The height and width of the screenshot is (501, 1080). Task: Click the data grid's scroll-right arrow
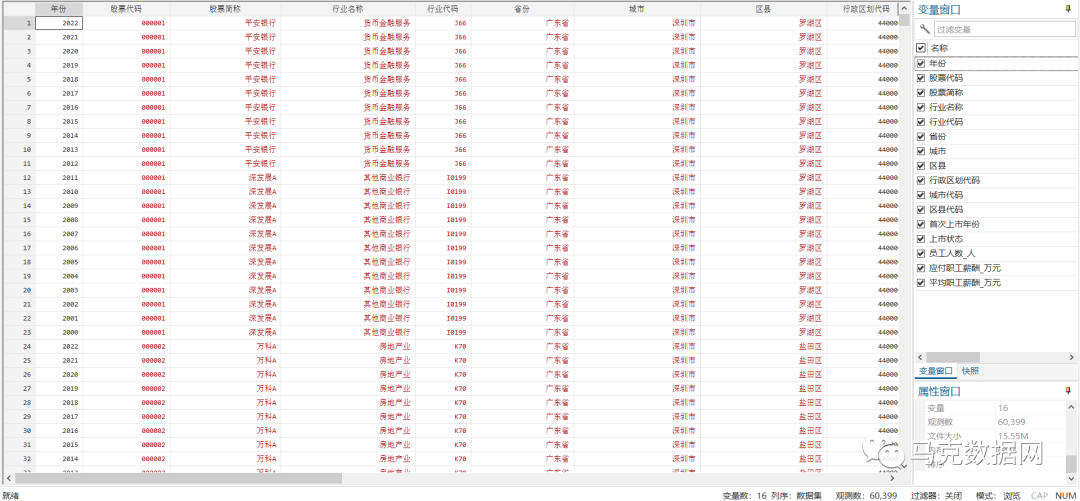tap(893, 478)
